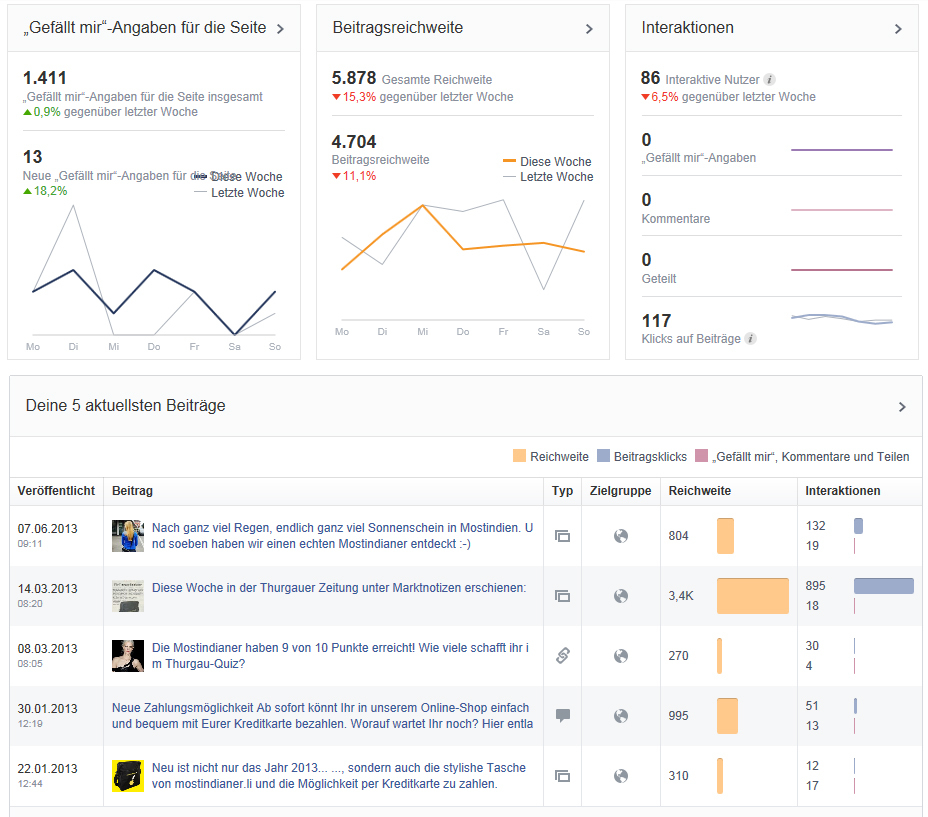Click the orange reach bar next to 995
928x817 pixels.
[x=727, y=716]
